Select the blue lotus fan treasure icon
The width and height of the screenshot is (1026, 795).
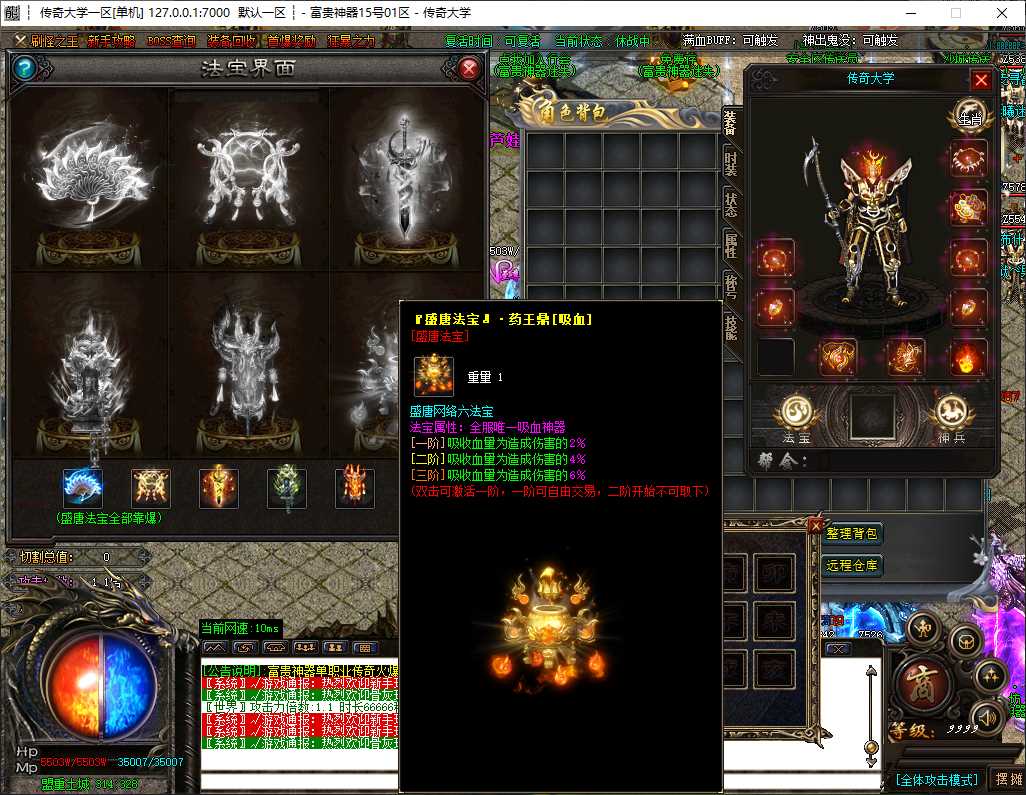pyautogui.click(x=82, y=488)
